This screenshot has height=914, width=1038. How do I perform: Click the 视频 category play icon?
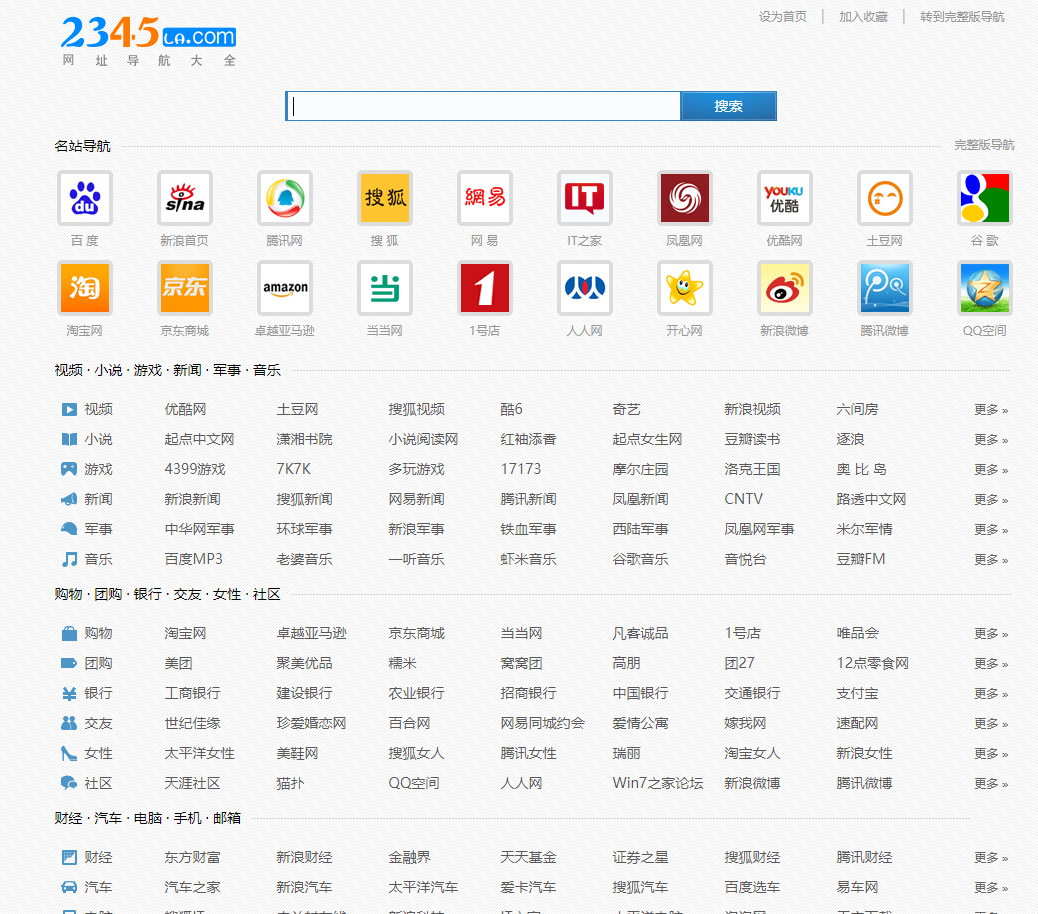[x=69, y=410]
